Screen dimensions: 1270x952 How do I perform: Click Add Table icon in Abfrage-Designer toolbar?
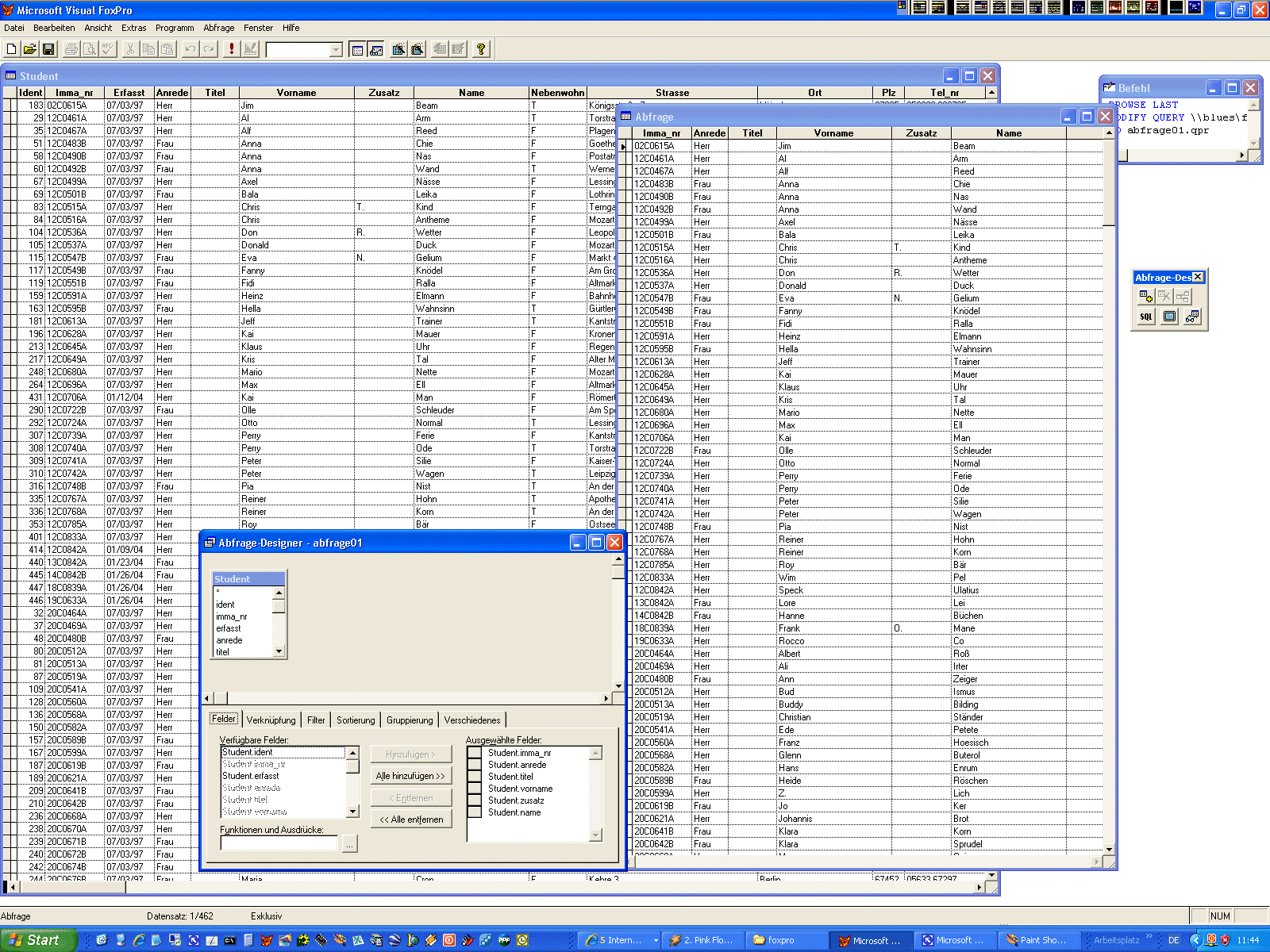click(1146, 296)
